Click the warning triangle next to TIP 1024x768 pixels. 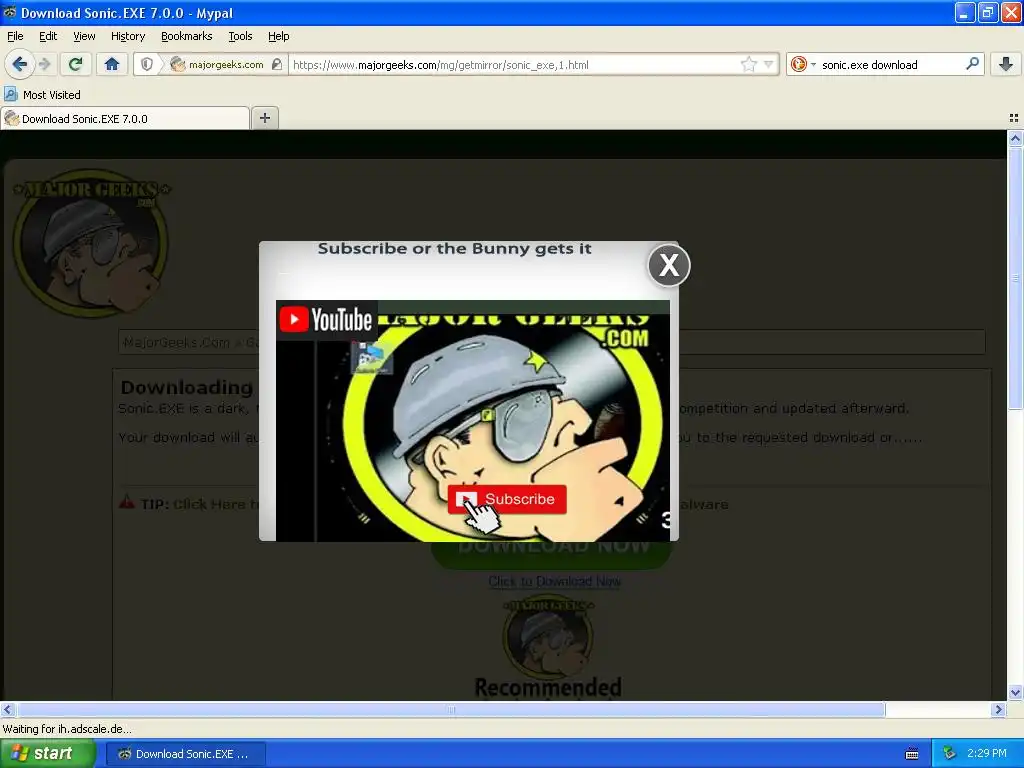[127, 503]
